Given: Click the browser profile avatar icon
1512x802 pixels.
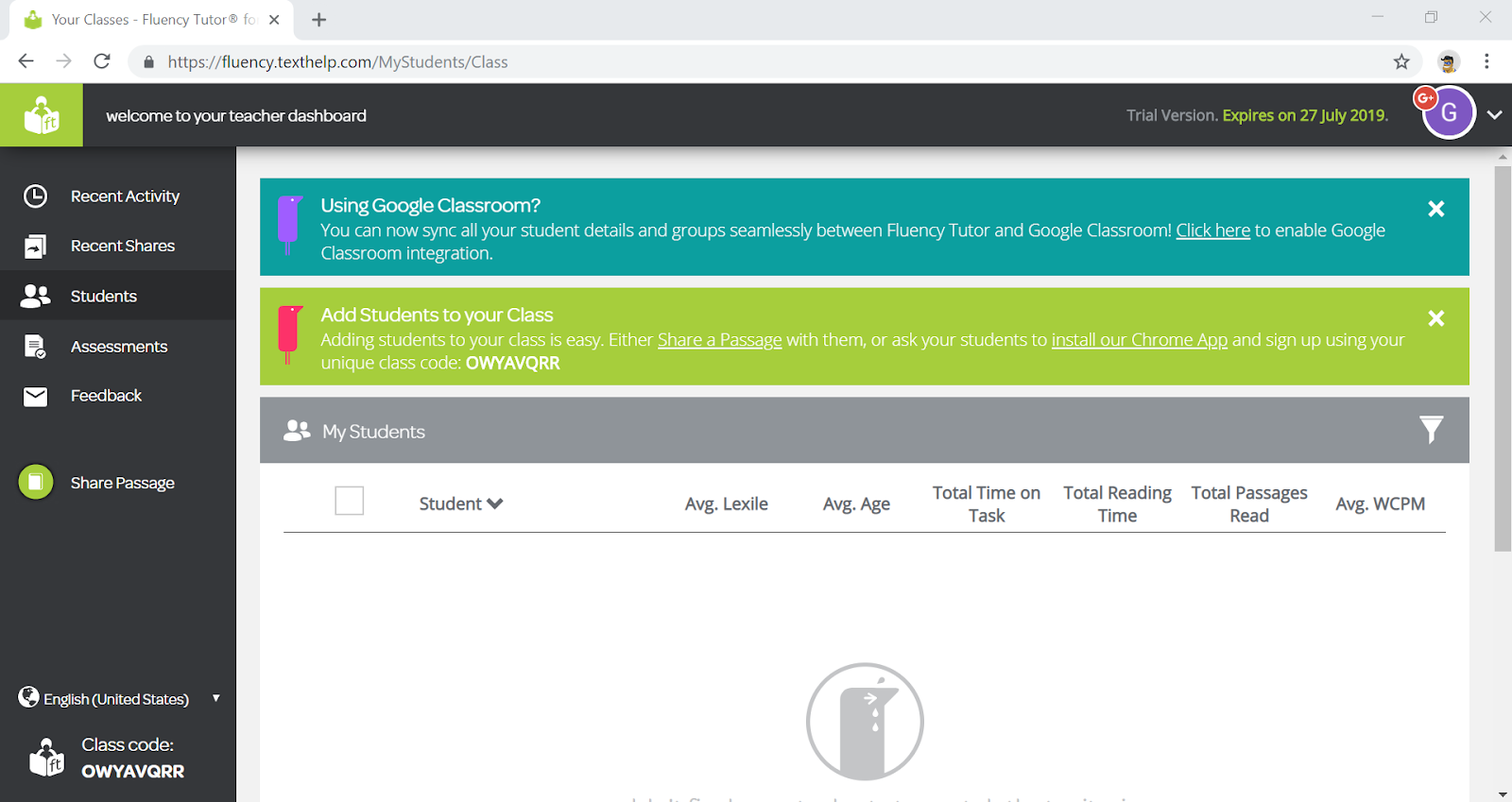Looking at the screenshot, I should (1448, 61).
